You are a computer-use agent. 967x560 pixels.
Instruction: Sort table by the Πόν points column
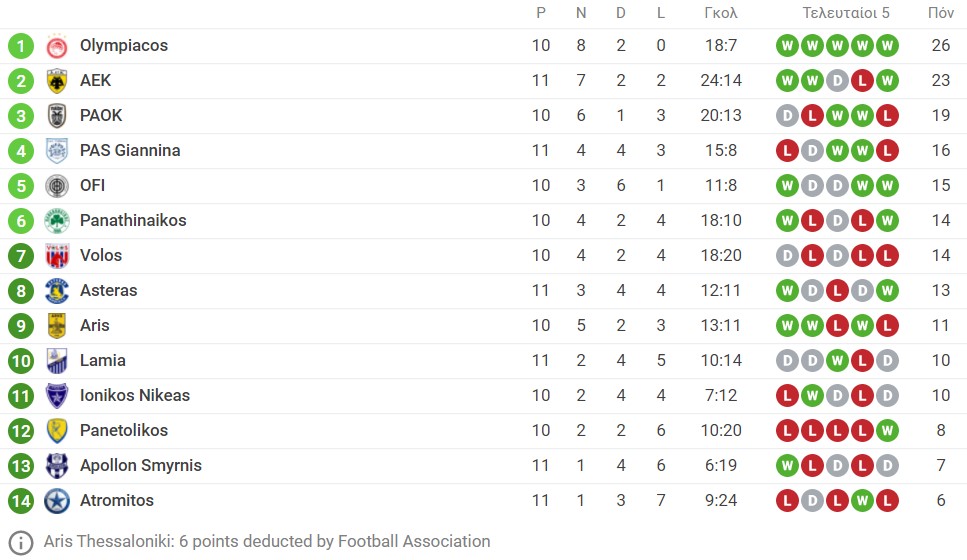point(940,13)
